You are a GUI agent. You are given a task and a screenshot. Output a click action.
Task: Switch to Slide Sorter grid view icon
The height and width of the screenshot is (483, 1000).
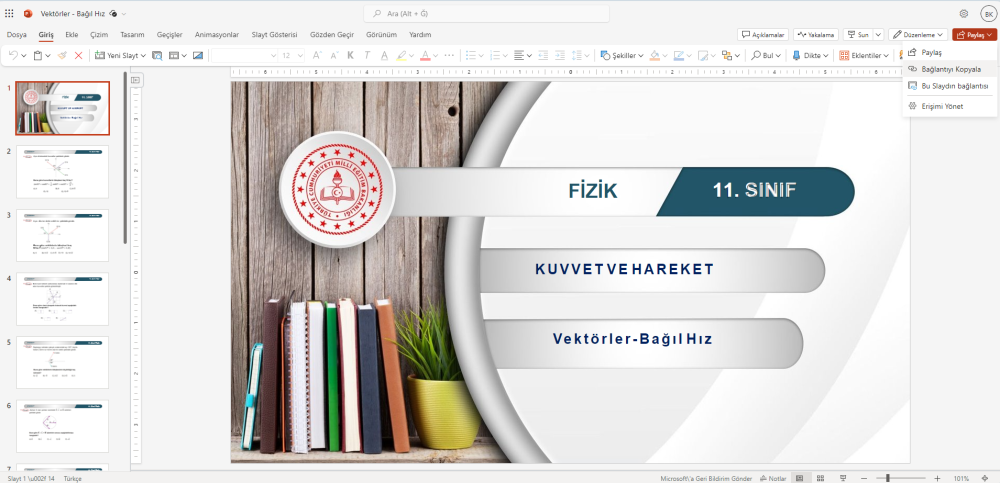[821, 478]
